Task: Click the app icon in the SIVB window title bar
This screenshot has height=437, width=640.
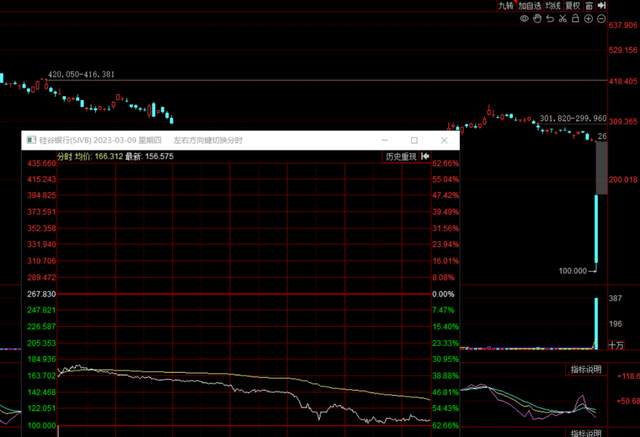Action: tap(31, 140)
